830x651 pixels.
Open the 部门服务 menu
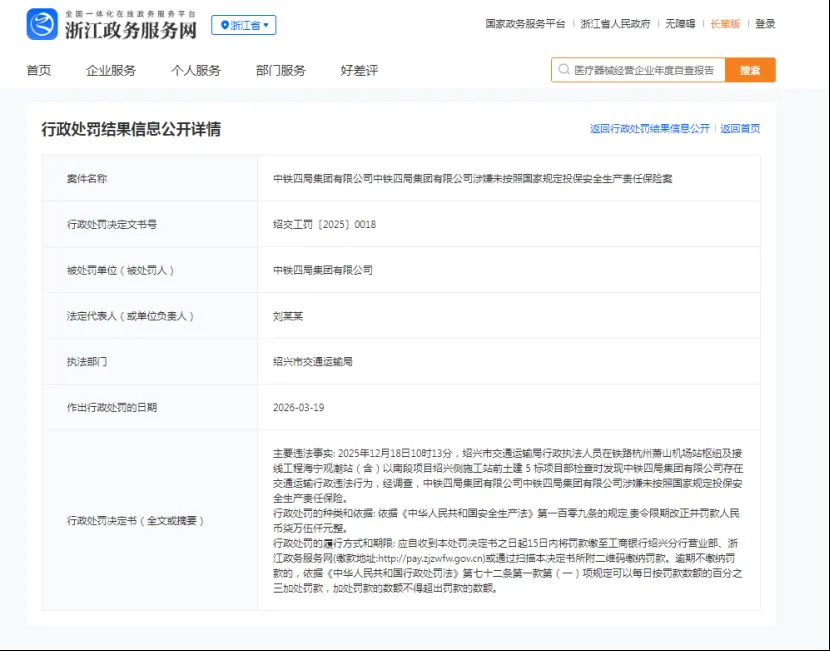click(280, 70)
